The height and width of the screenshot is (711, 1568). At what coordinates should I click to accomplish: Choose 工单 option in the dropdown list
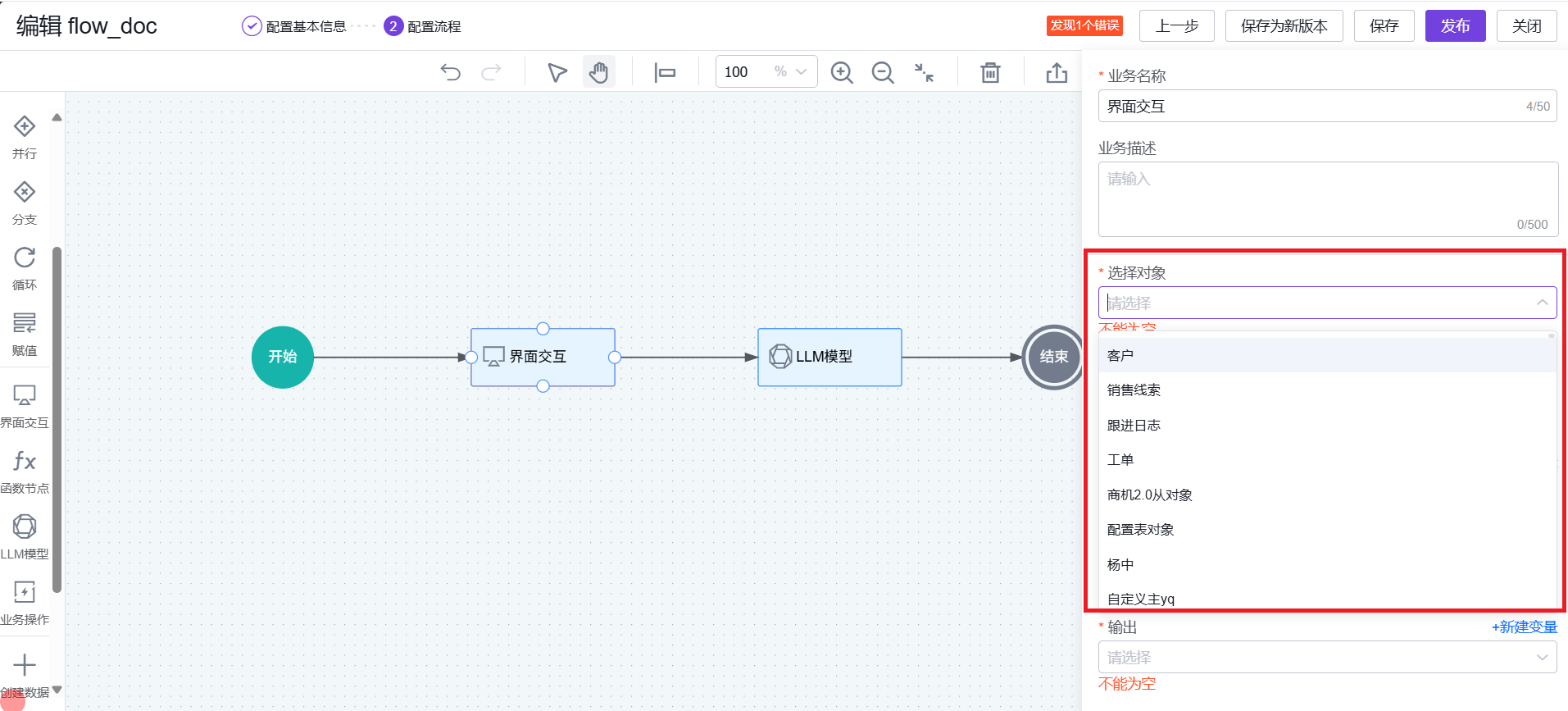(x=1120, y=460)
